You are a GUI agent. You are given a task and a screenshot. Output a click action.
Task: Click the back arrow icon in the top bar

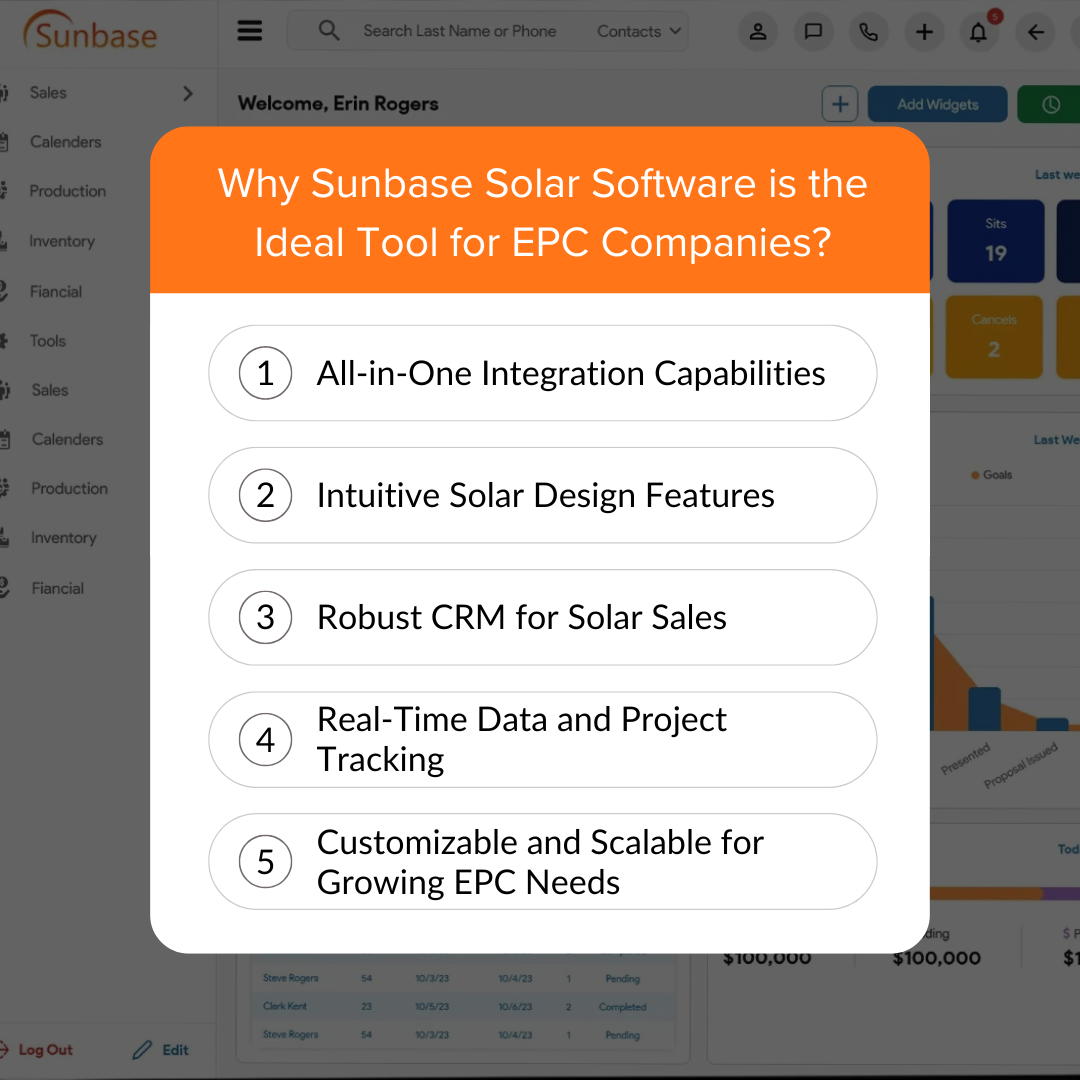1035,31
